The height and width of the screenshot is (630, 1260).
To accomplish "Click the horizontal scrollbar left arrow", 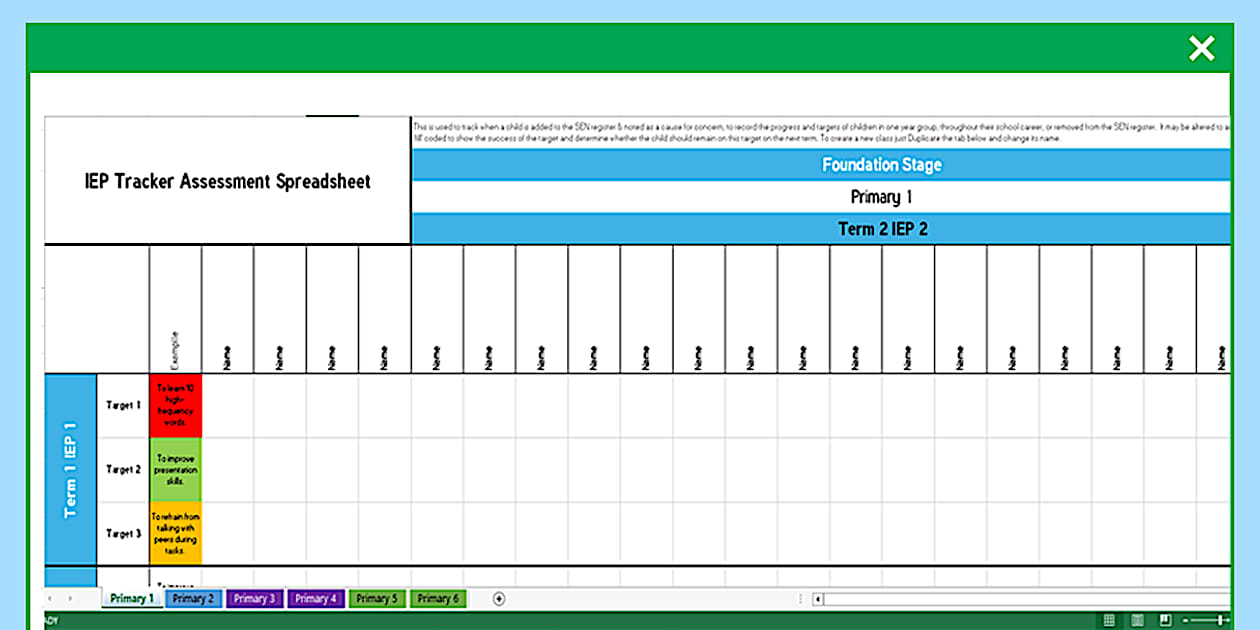I will pyautogui.click(x=816, y=599).
